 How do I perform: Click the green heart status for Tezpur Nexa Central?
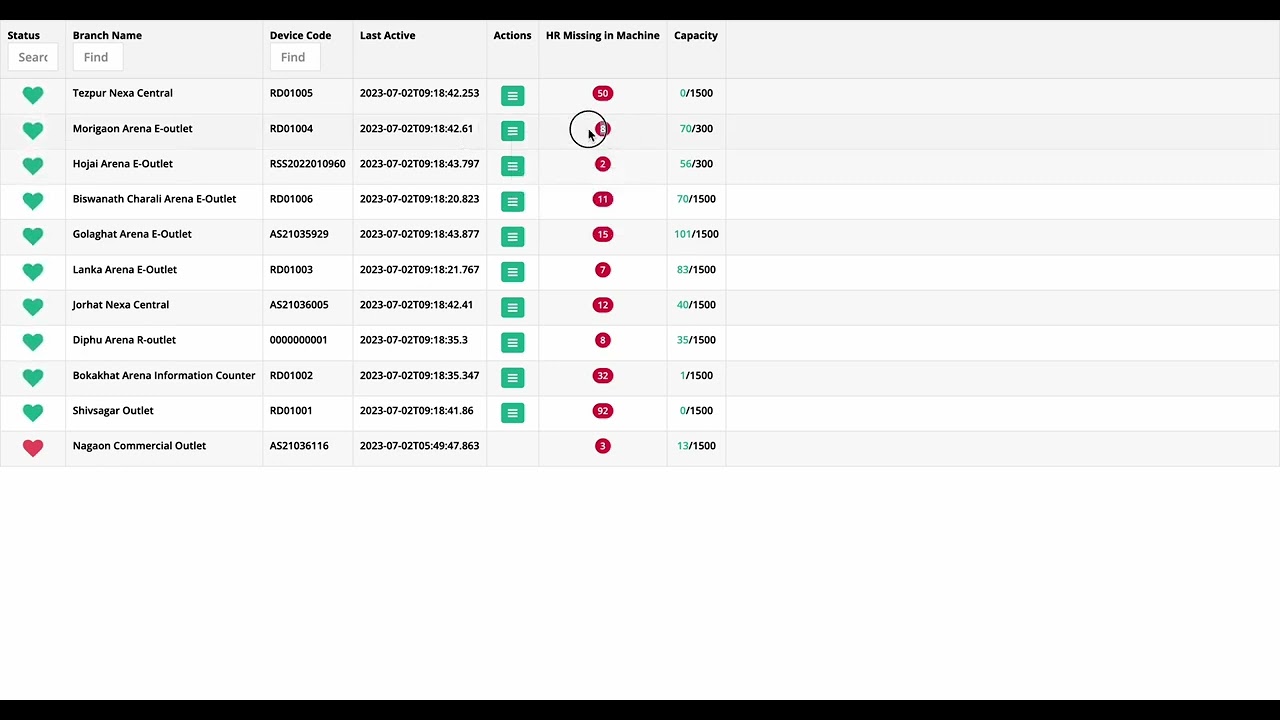33,95
